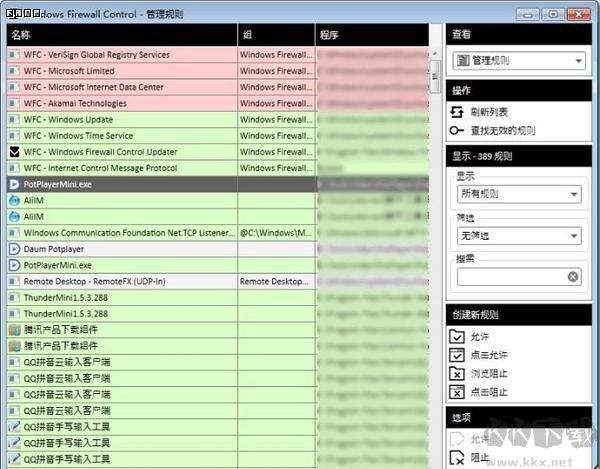This screenshot has height=469, width=600.
Task: Sort by the 组 column header
Action: tap(276, 35)
